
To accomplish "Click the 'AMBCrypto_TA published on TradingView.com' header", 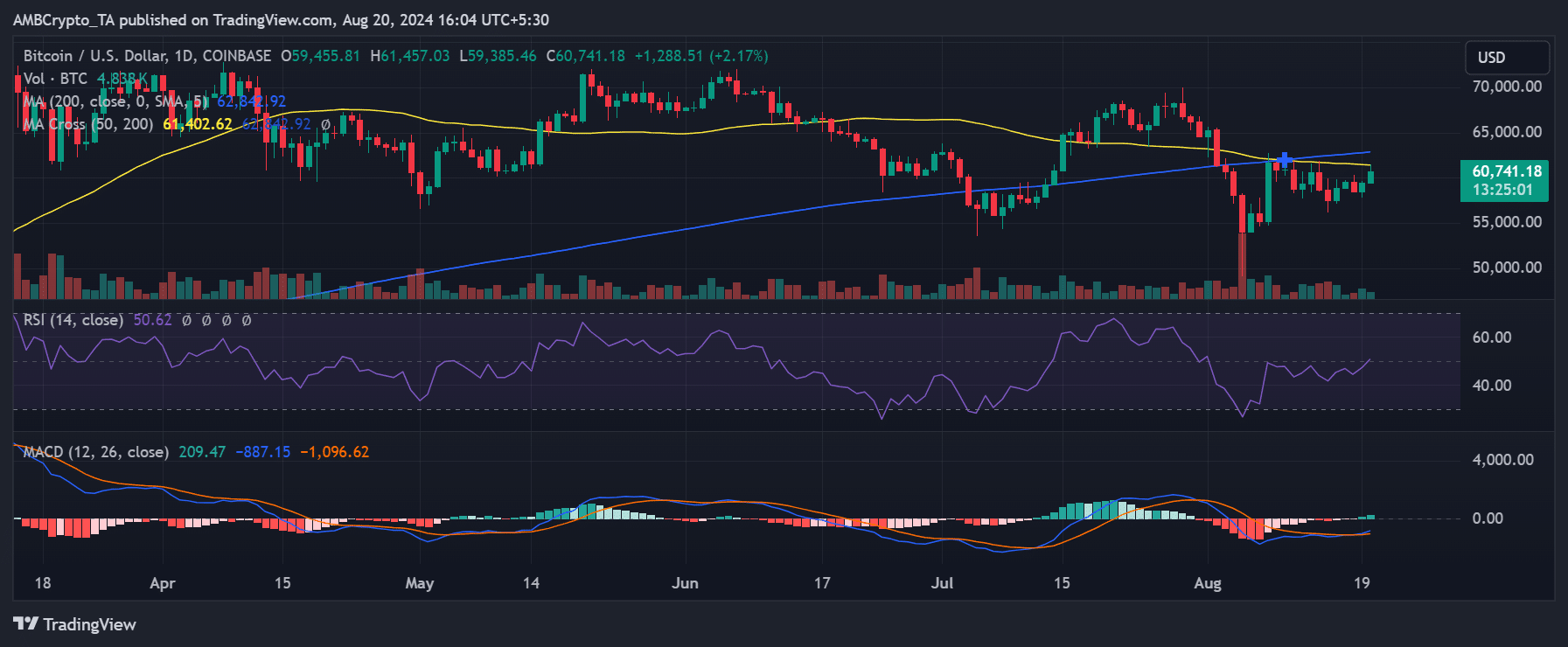I will (x=172, y=20).
